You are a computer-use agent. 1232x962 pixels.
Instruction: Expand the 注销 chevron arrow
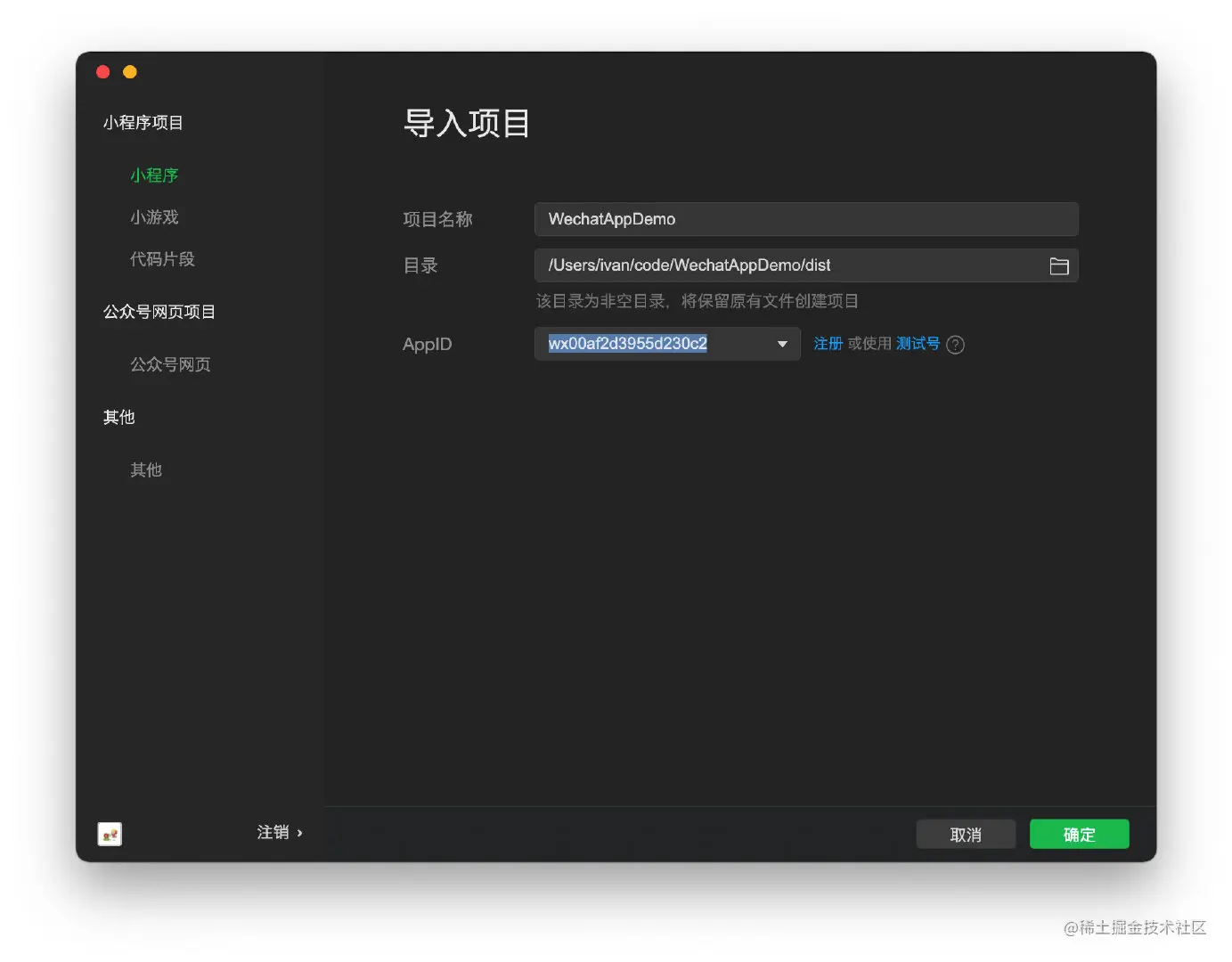click(299, 833)
